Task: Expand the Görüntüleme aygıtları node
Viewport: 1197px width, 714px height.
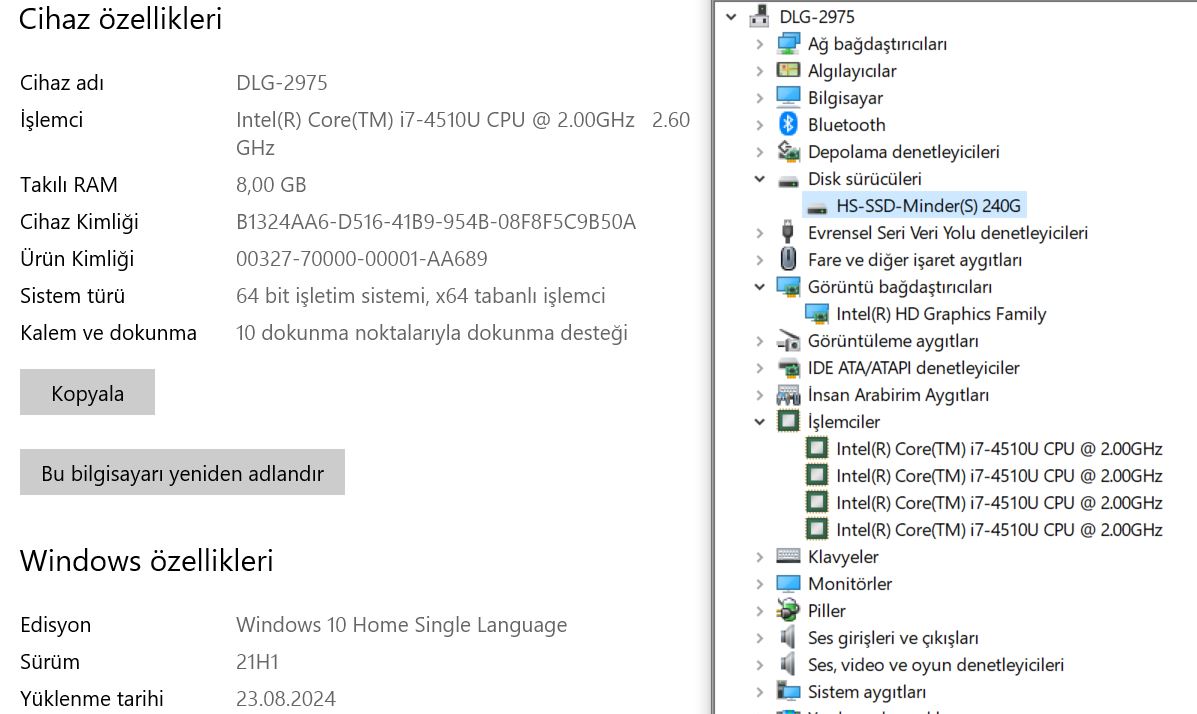Action: tap(760, 341)
